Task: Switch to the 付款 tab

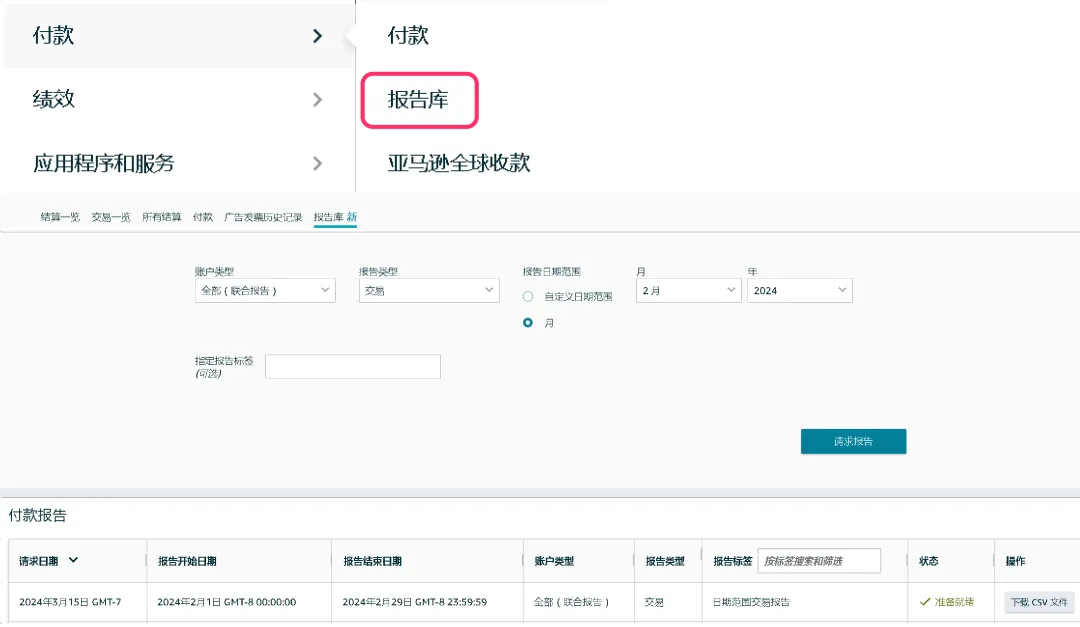Action: click(x=202, y=217)
